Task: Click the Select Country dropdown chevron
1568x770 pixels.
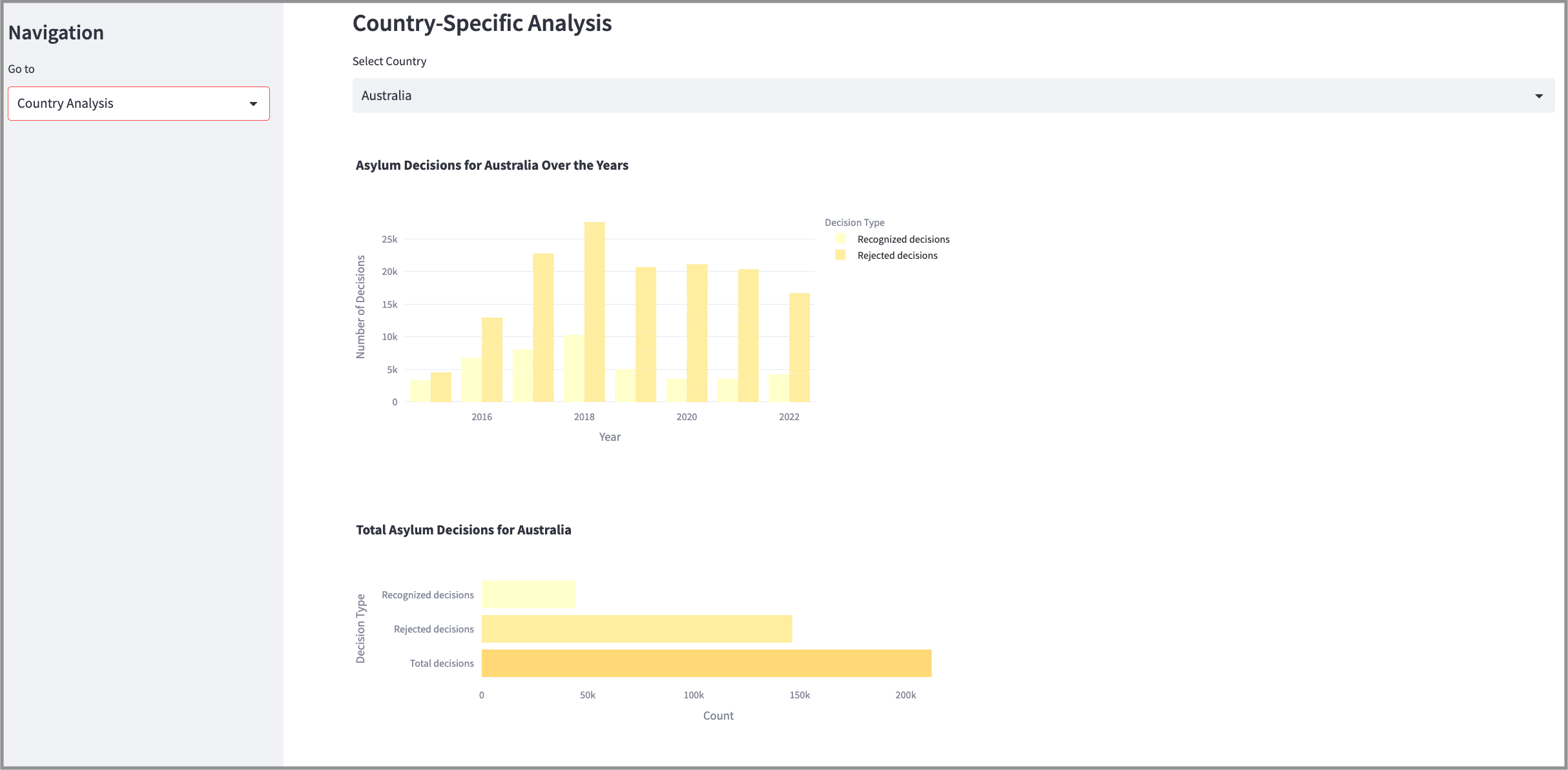Action: pyautogui.click(x=1538, y=96)
